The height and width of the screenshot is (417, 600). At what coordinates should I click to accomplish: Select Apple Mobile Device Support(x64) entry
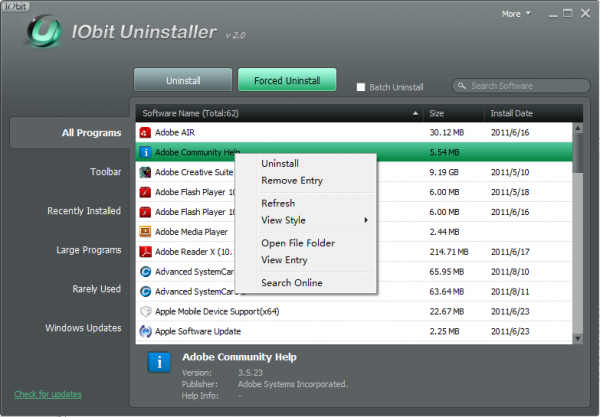(217, 311)
